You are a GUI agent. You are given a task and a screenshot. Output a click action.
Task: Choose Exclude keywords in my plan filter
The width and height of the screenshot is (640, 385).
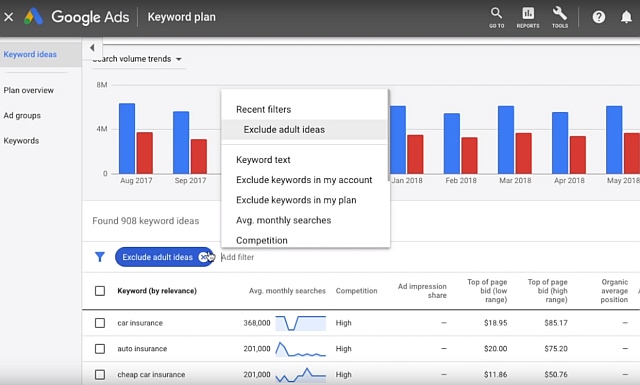click(304, 200)
